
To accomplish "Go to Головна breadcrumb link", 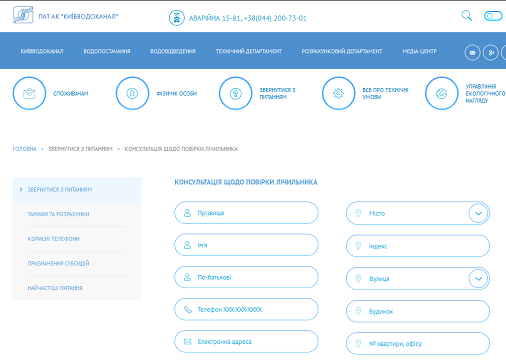I will point(24,149).
